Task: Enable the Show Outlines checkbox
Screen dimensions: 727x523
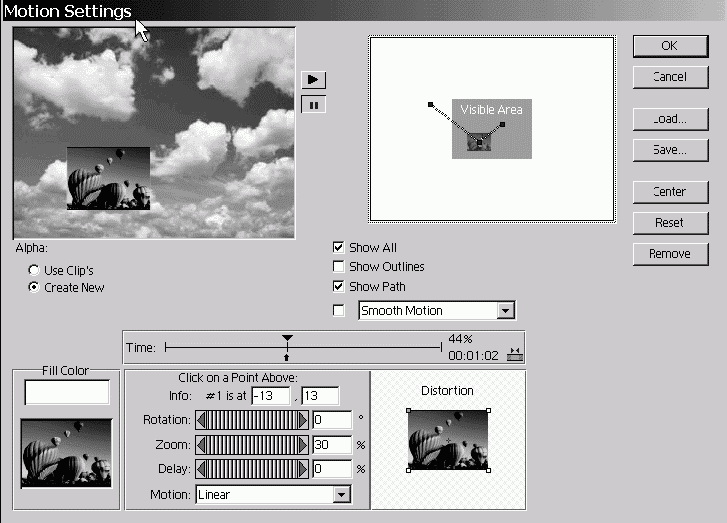Action: [339, 267]
